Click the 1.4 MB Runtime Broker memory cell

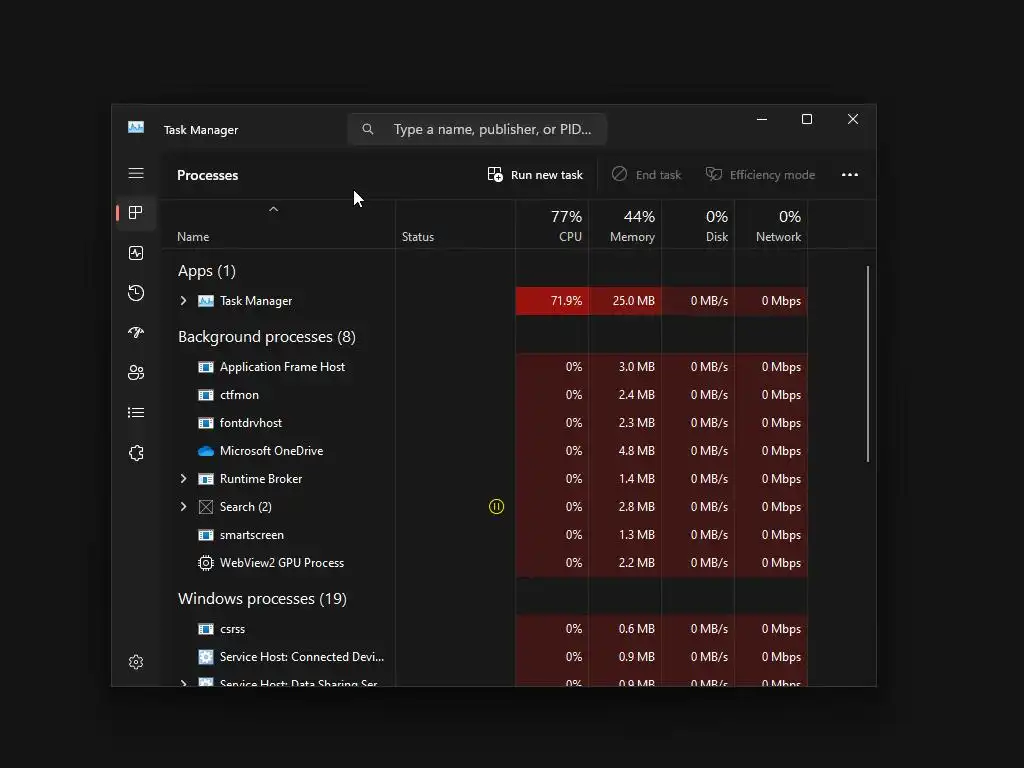(x=626, y=479)
